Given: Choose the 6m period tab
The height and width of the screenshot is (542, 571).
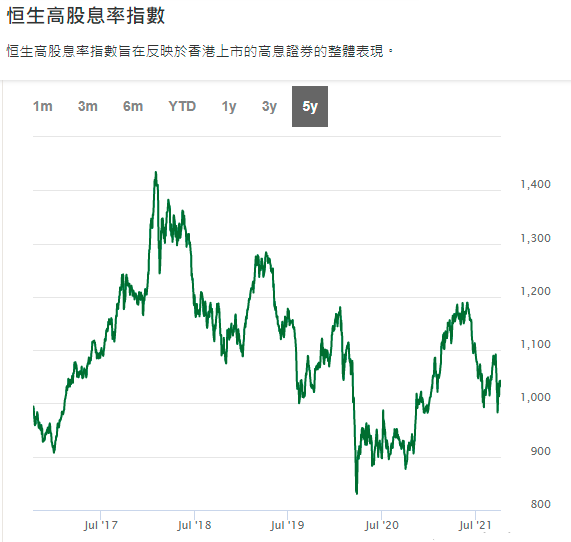Looking at the screenshot, I should pos(133,107).
